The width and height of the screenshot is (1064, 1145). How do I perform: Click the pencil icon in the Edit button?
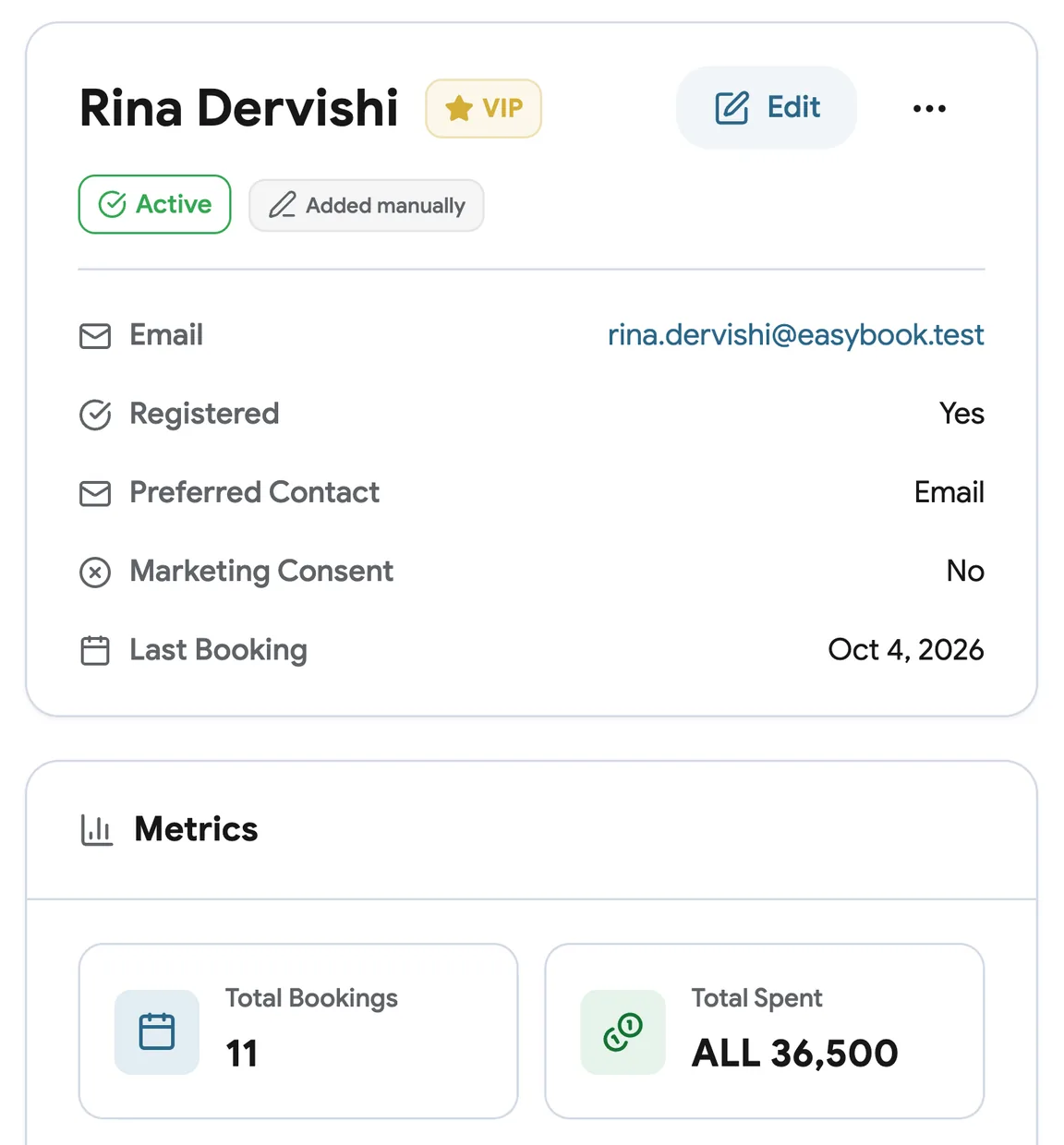click(x=731, y=107)
